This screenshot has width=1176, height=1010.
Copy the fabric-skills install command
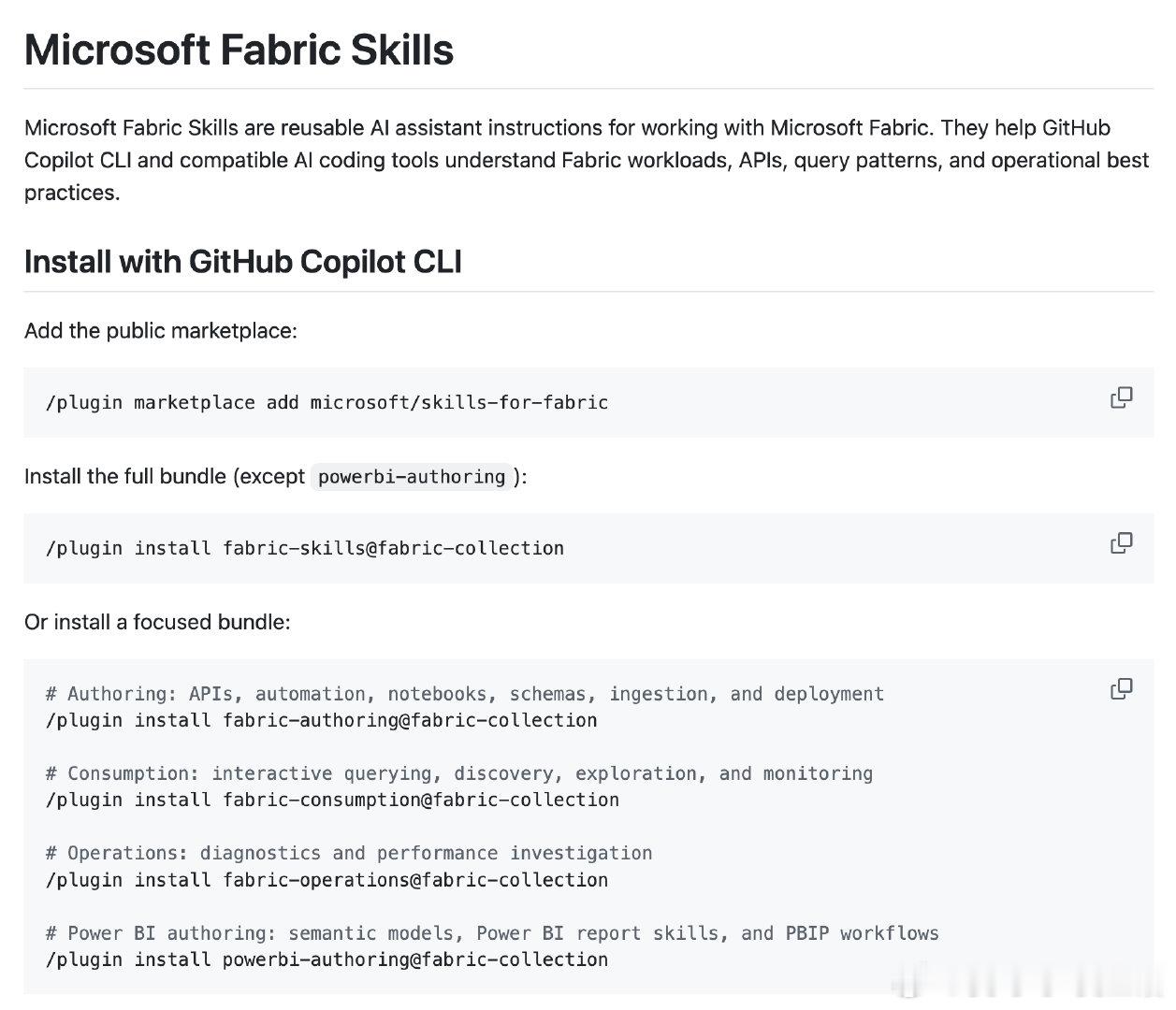pyautogui.click(x=1121, y=543)
